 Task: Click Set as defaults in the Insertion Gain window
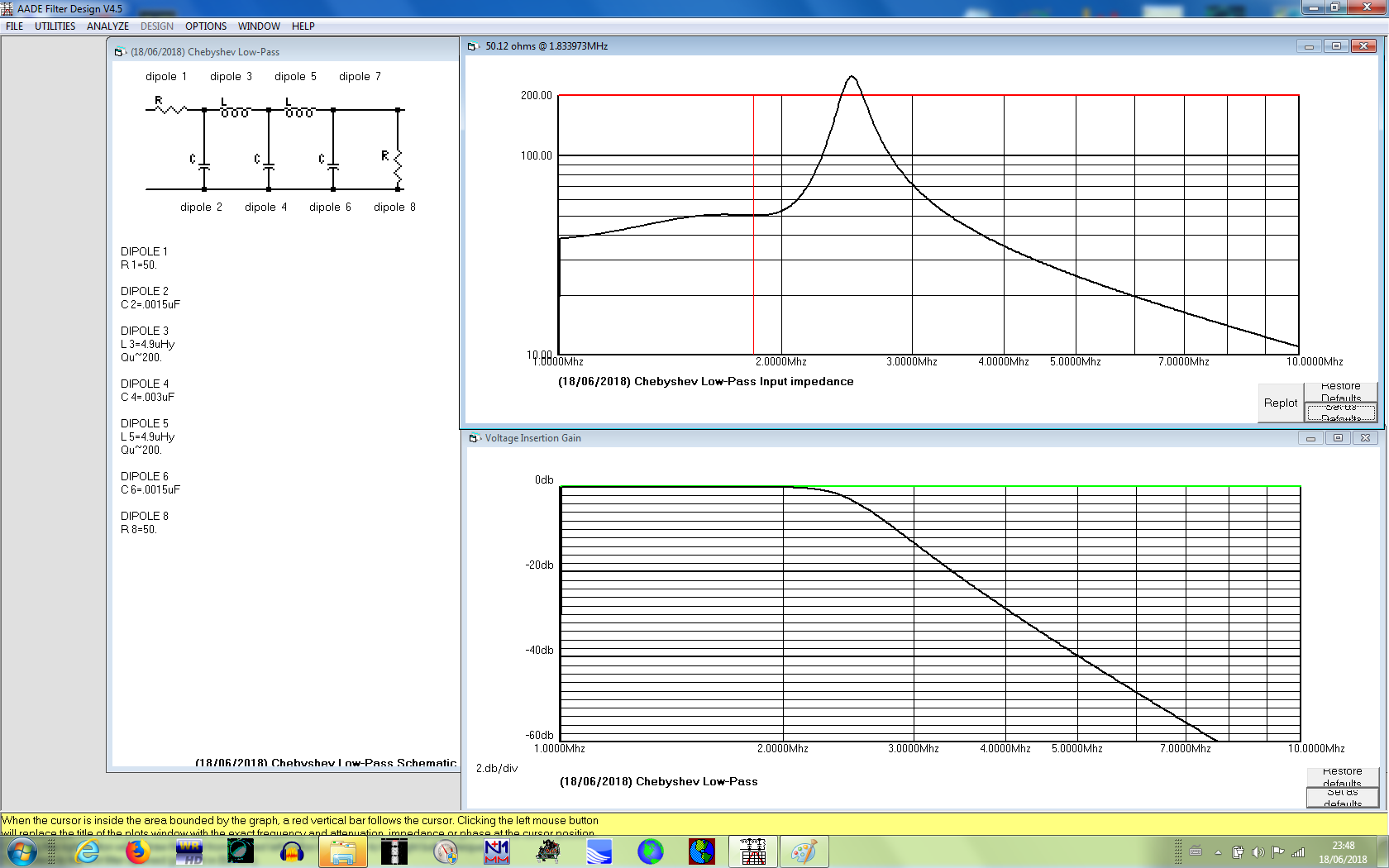1342,798
